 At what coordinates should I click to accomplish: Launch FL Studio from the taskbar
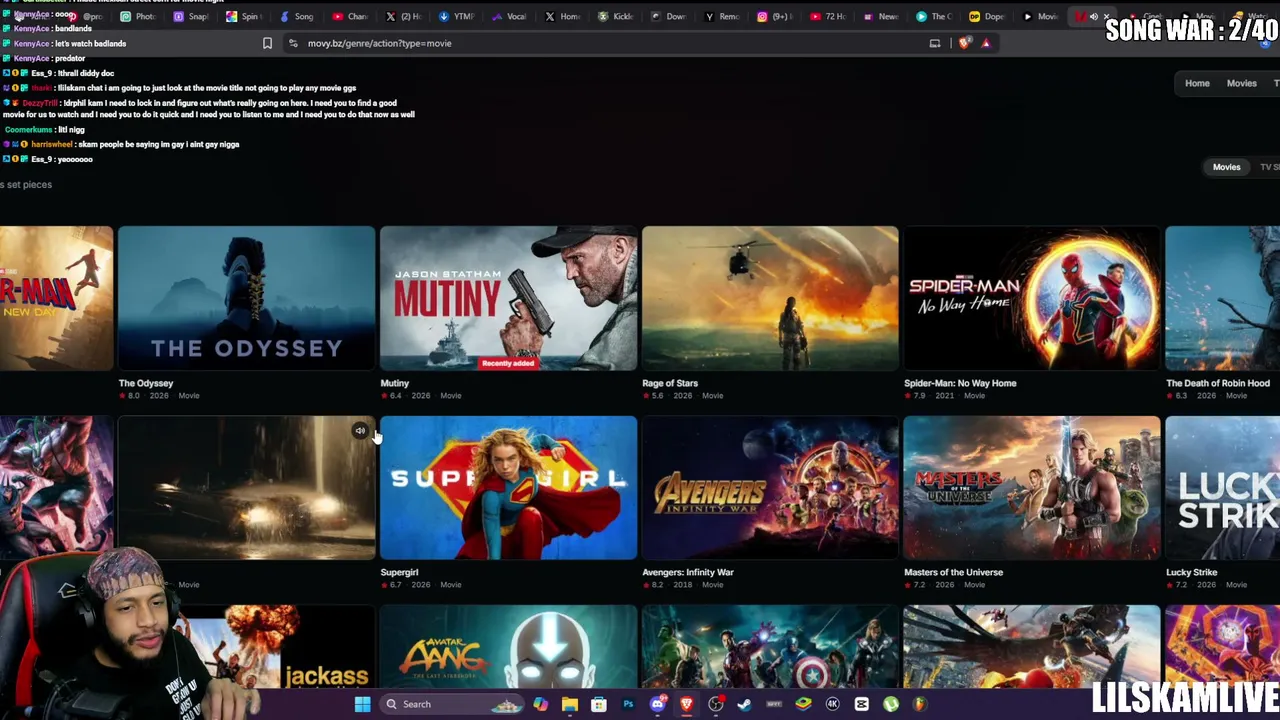[920, 704]
